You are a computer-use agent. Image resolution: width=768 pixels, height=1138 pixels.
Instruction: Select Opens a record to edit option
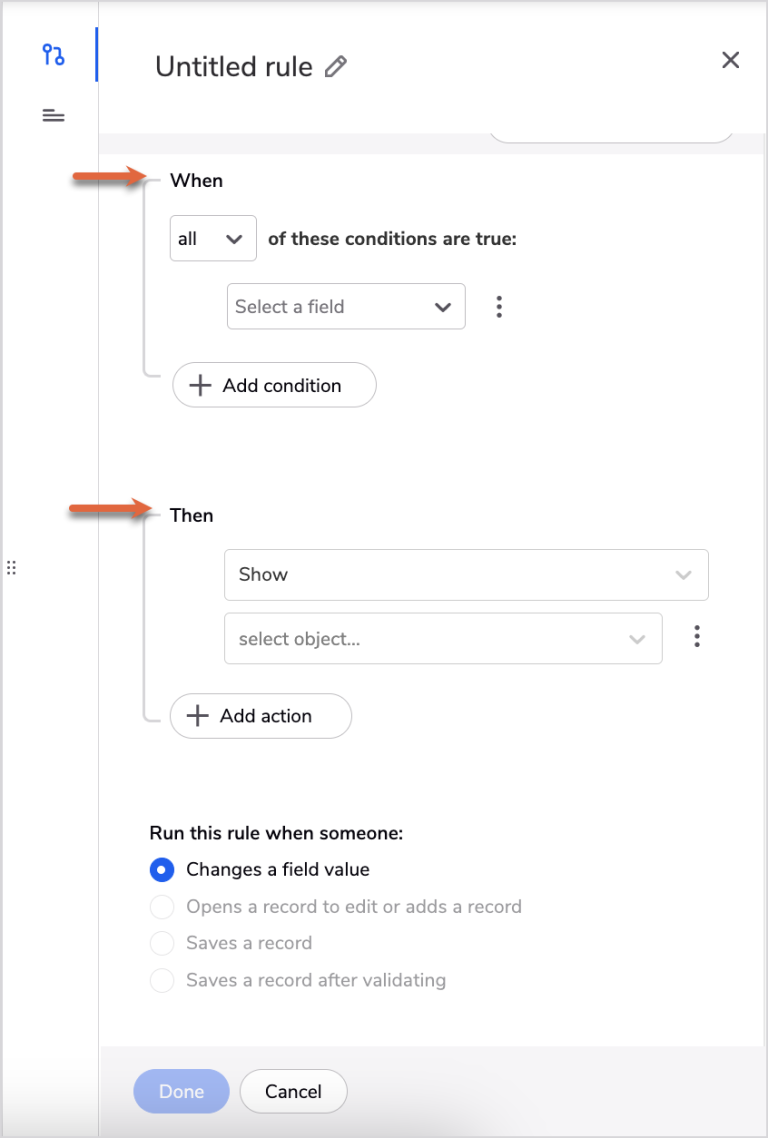point(161,907)
